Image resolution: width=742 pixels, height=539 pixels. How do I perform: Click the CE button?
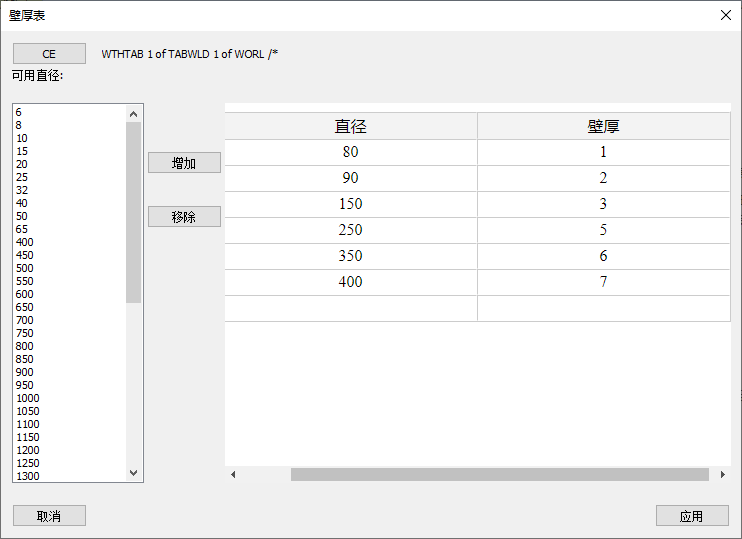49,54
